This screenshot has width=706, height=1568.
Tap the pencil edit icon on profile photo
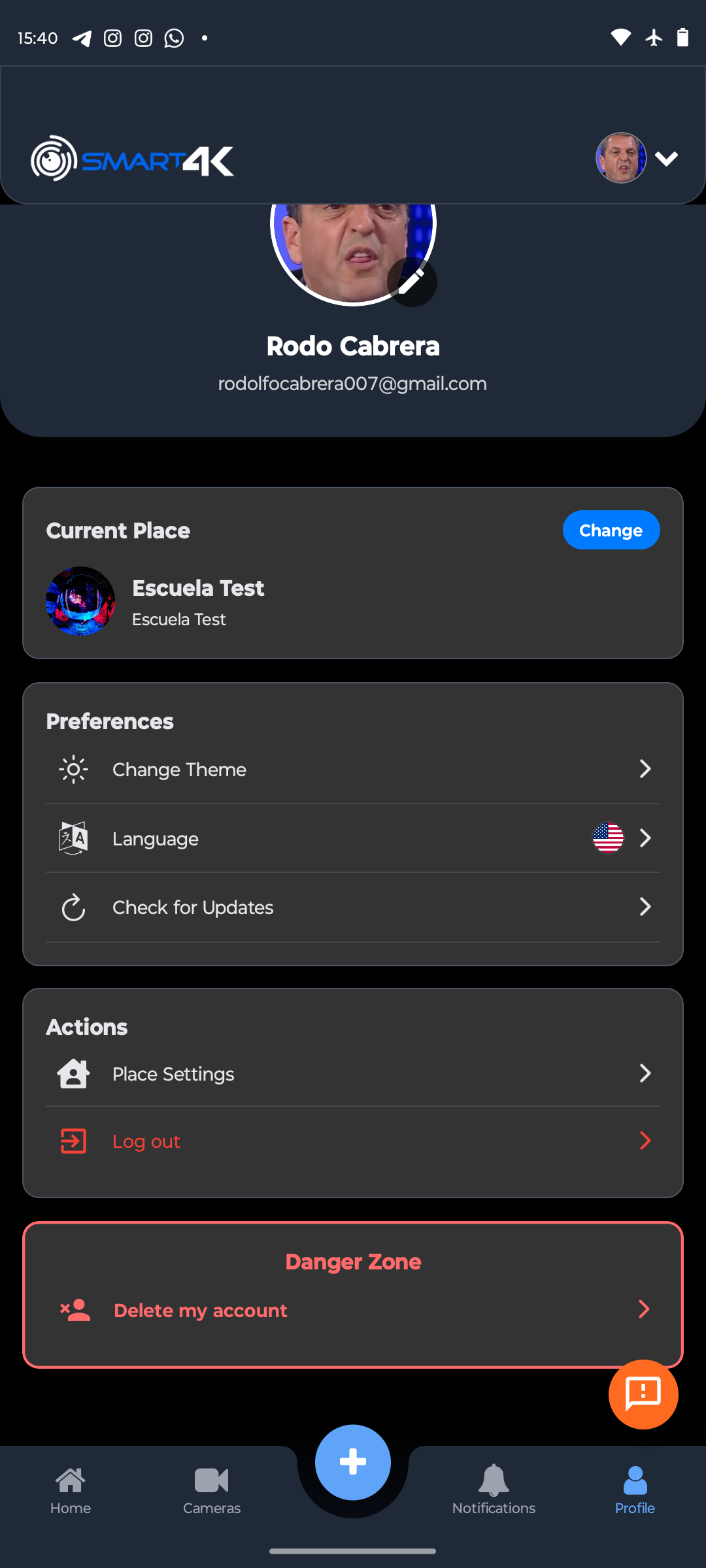tap(412, 282)
